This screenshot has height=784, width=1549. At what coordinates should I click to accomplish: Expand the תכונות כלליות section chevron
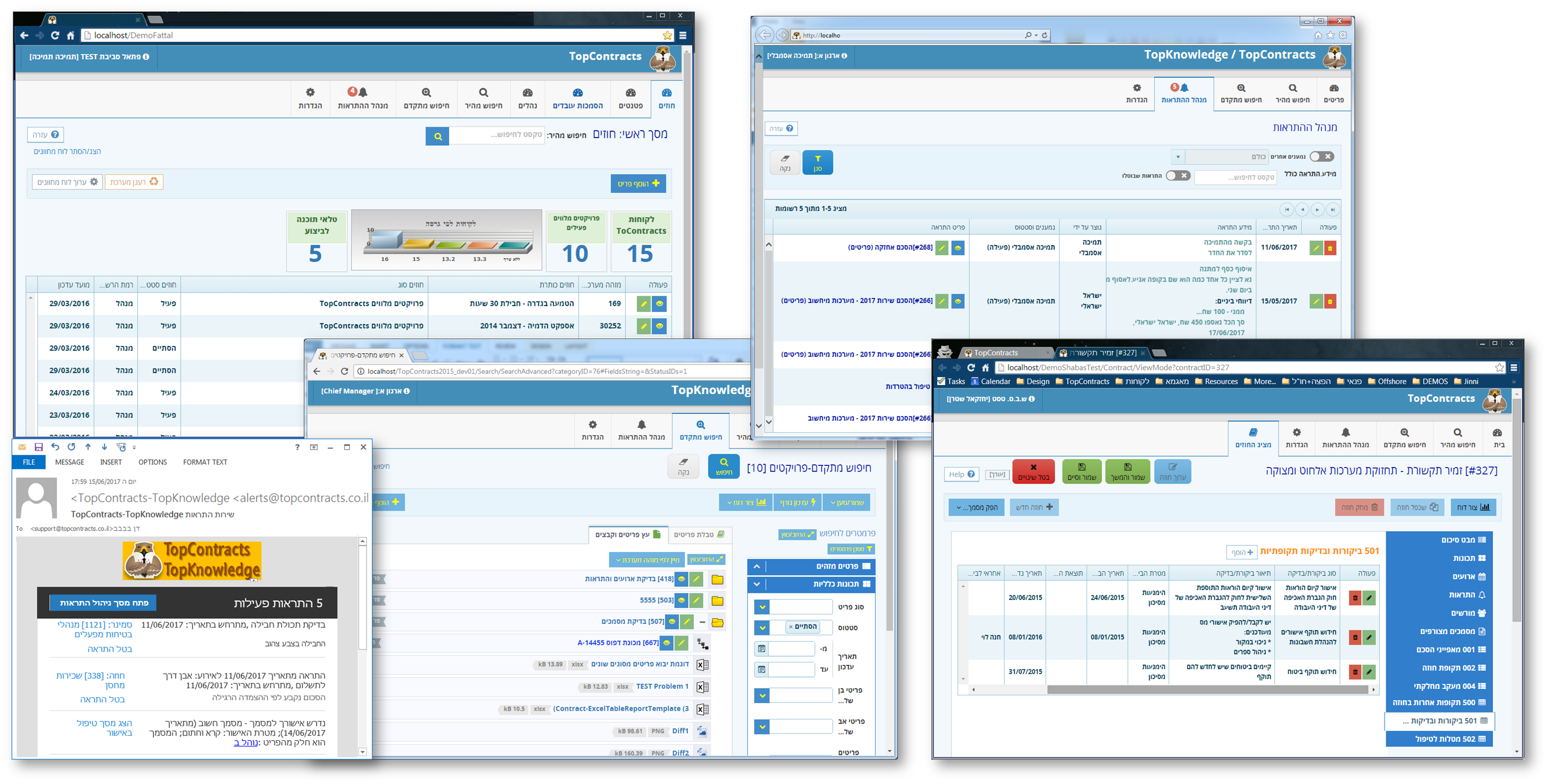(756, 584)
